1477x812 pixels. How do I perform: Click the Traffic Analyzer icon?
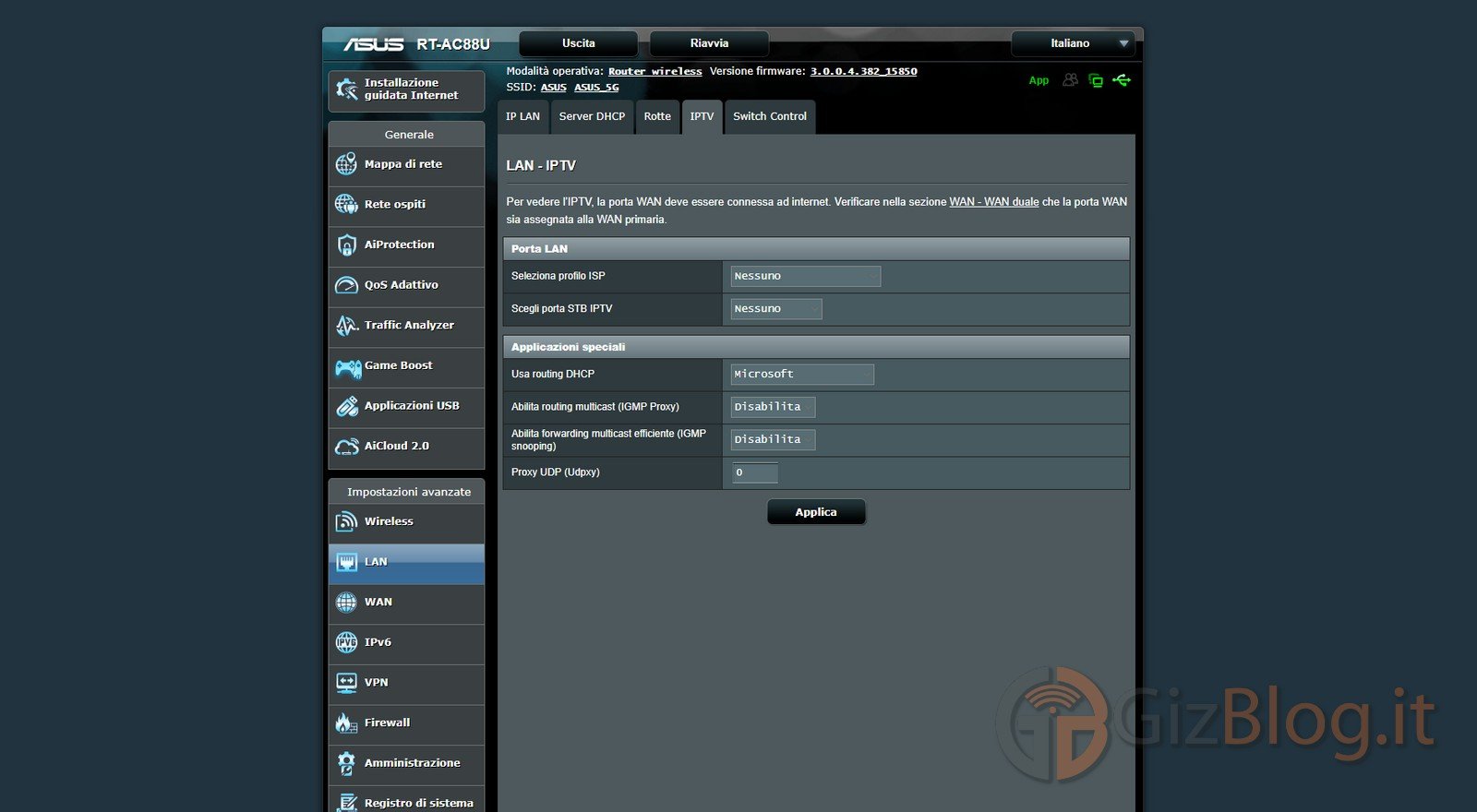click(346, 325)
